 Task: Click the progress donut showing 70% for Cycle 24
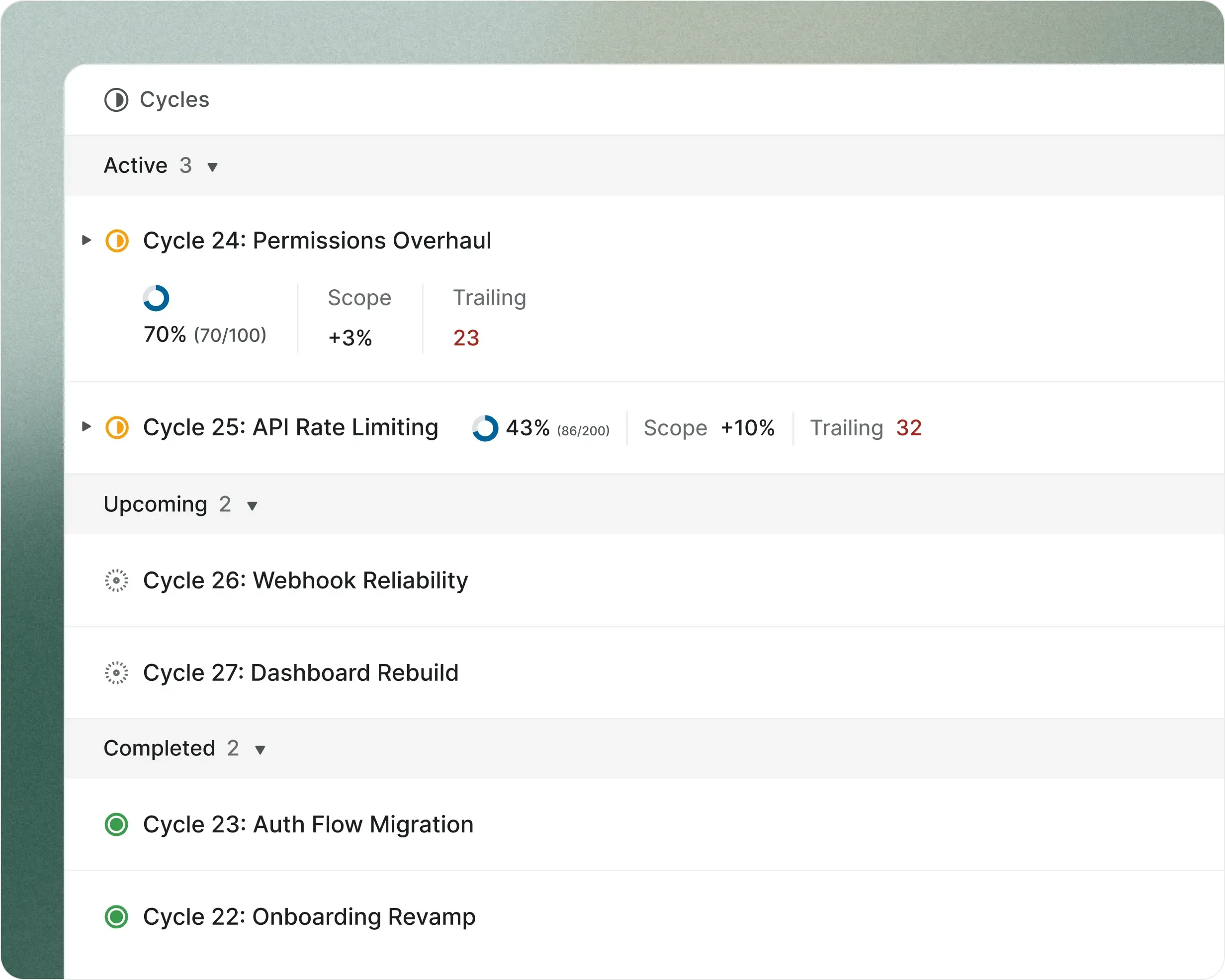tap(156, 297)
